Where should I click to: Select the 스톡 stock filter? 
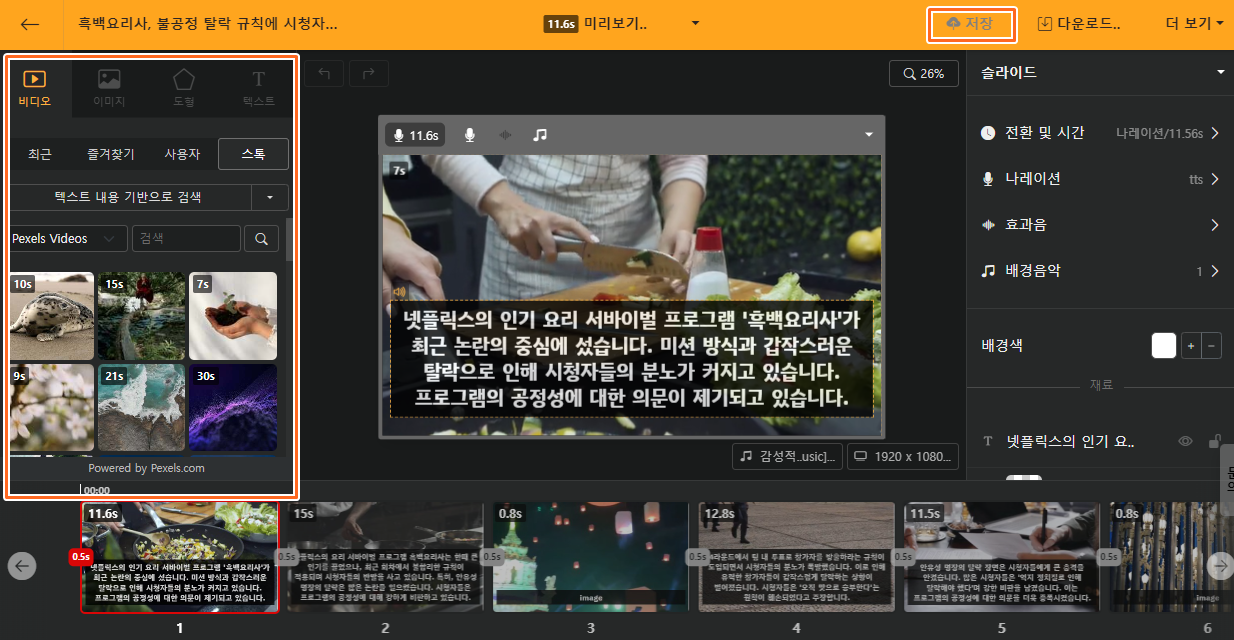[254, 154]
